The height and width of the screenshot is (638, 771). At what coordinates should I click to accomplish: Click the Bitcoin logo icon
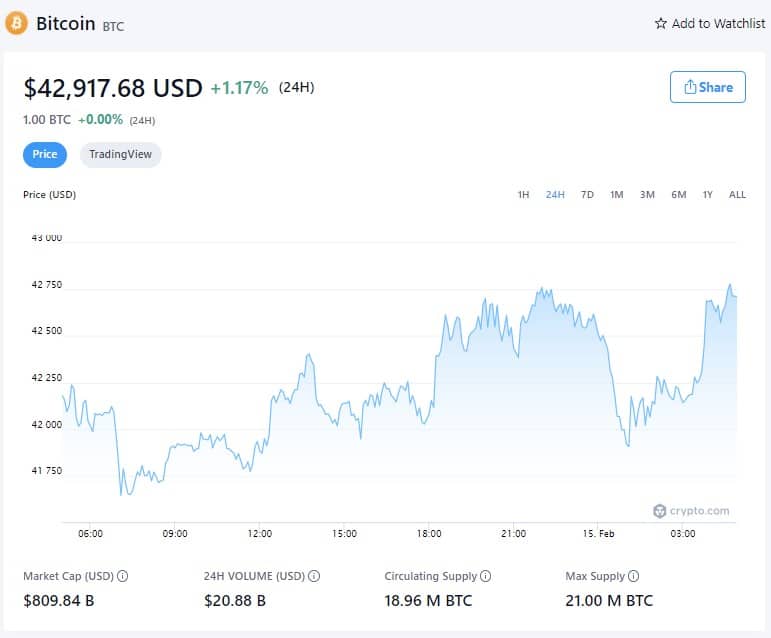[x=17, y=23]
